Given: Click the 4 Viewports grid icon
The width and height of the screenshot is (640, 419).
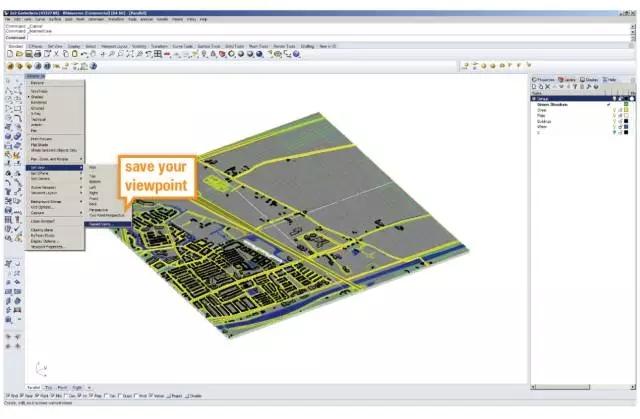Looking at the screenshot, I should [158, 54].
